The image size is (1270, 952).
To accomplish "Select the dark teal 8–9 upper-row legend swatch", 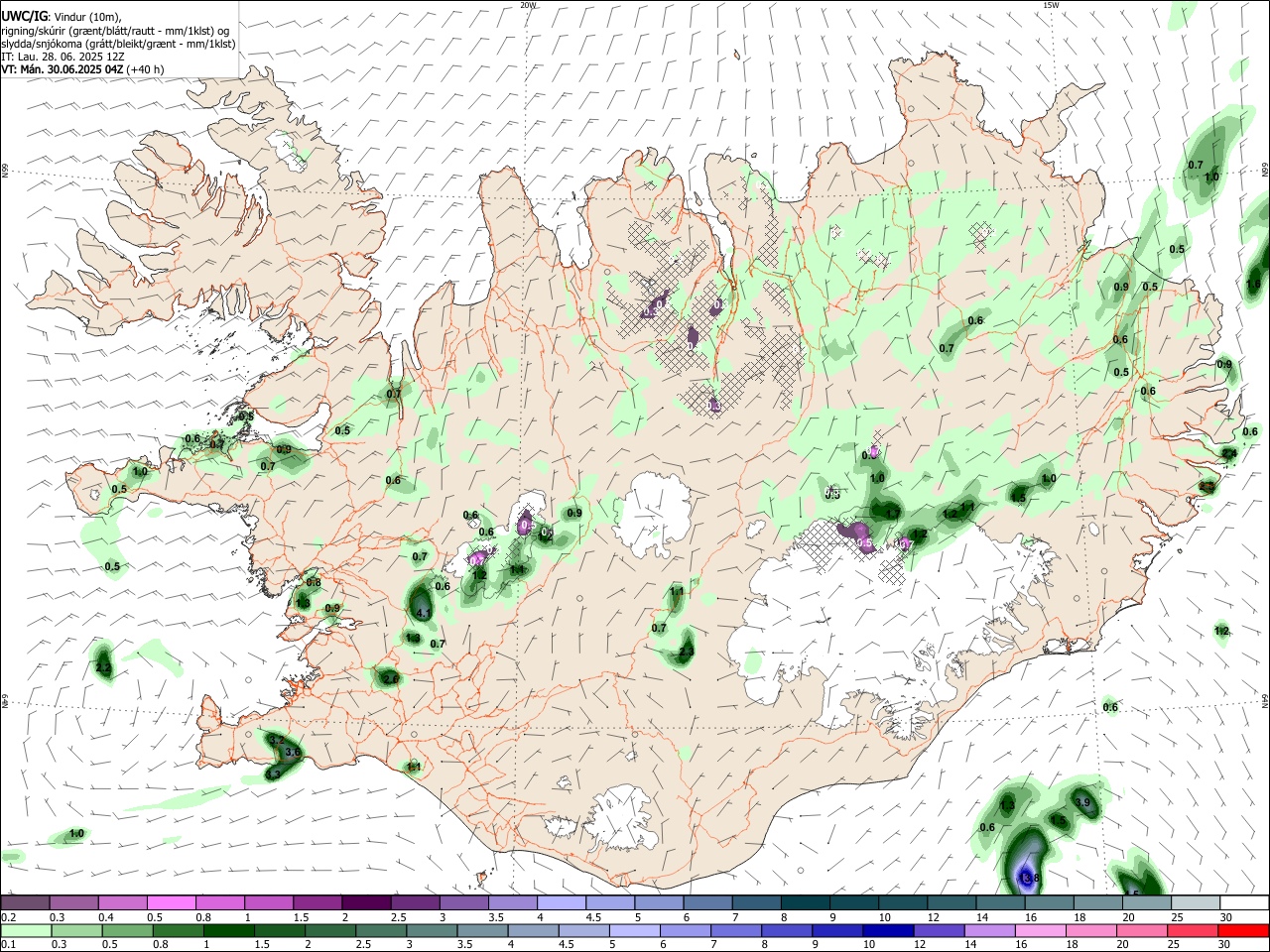I will (x=805, y=903).
